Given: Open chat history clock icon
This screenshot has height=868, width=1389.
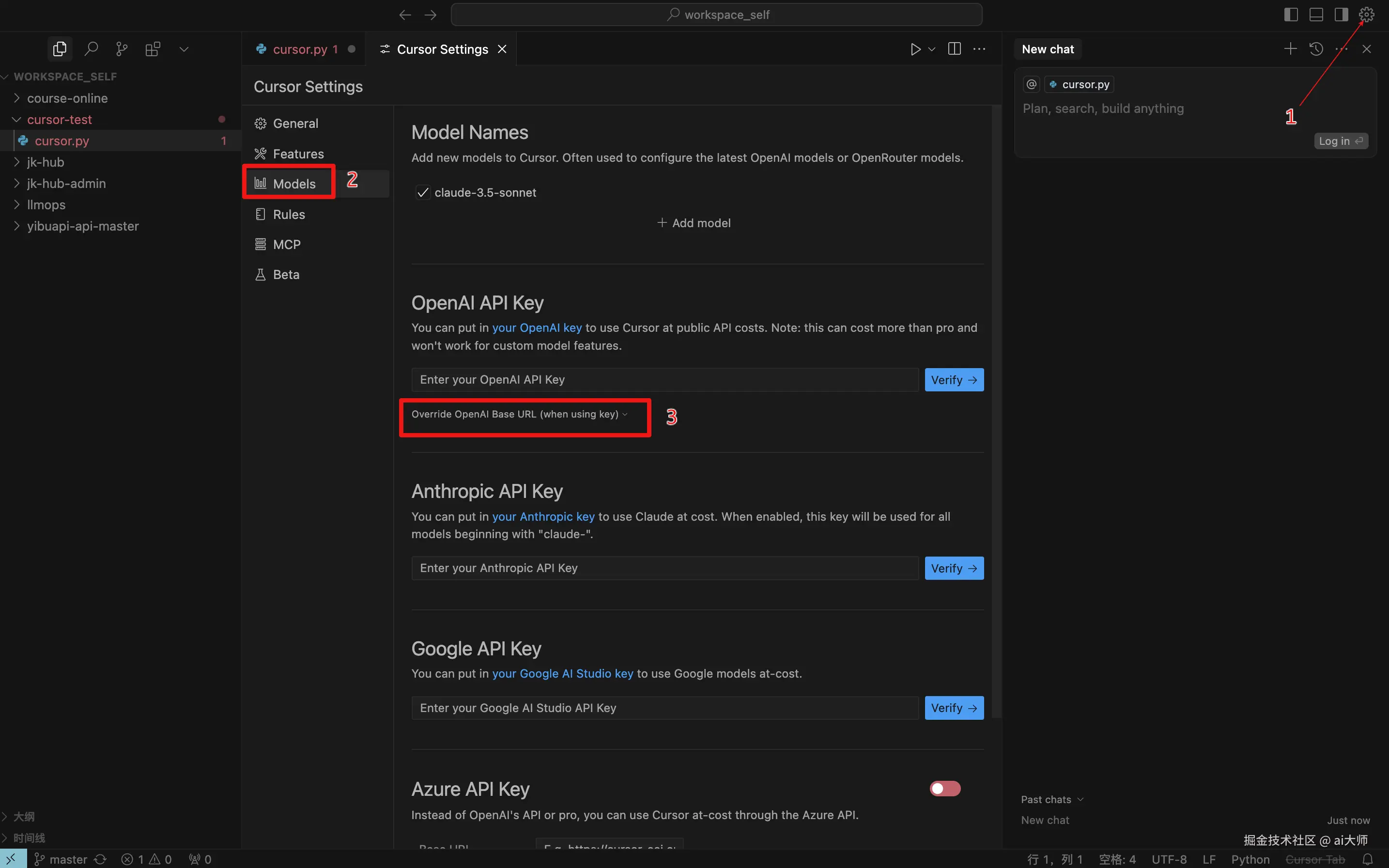Looking at the screenshot, I should pyautogui.click(x=1316, y=49).
